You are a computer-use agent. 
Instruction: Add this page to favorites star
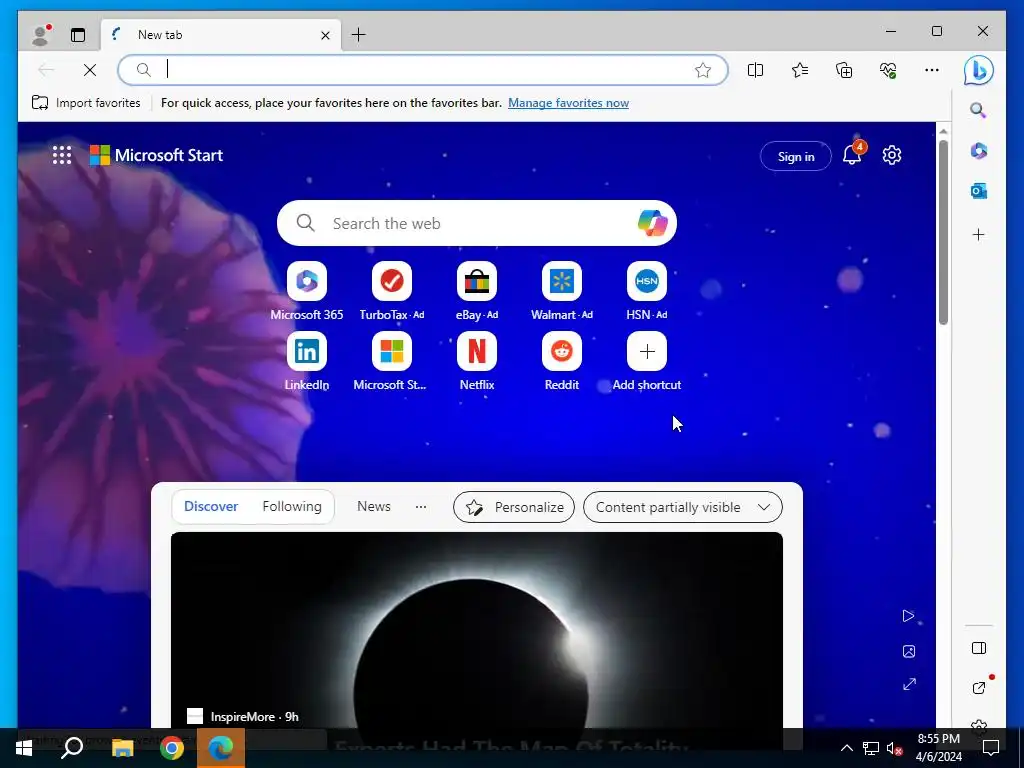703,70
